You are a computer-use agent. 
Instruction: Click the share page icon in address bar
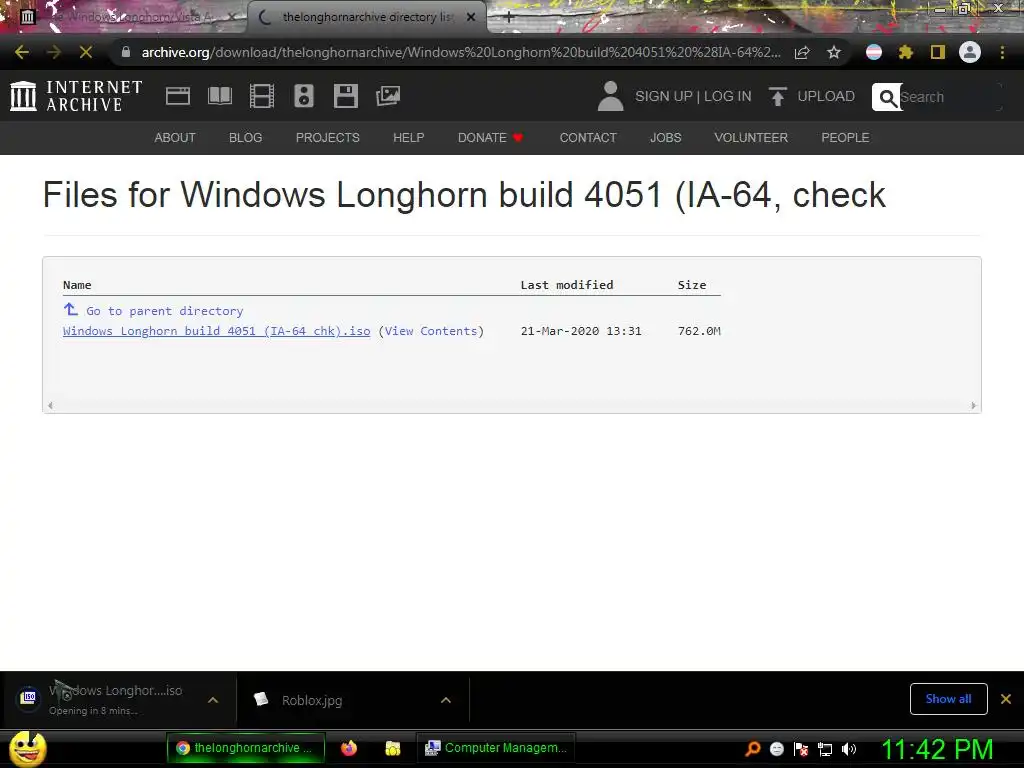click(802, 52)
